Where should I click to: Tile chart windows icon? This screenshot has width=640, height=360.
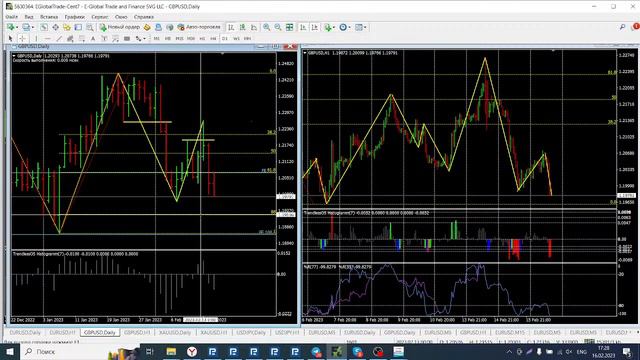(289, 27)
